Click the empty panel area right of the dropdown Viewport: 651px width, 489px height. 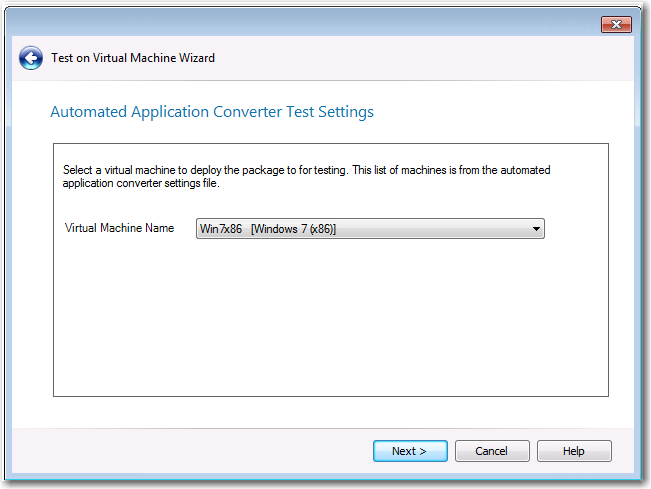pyautogui.click(x=576, y=229)
